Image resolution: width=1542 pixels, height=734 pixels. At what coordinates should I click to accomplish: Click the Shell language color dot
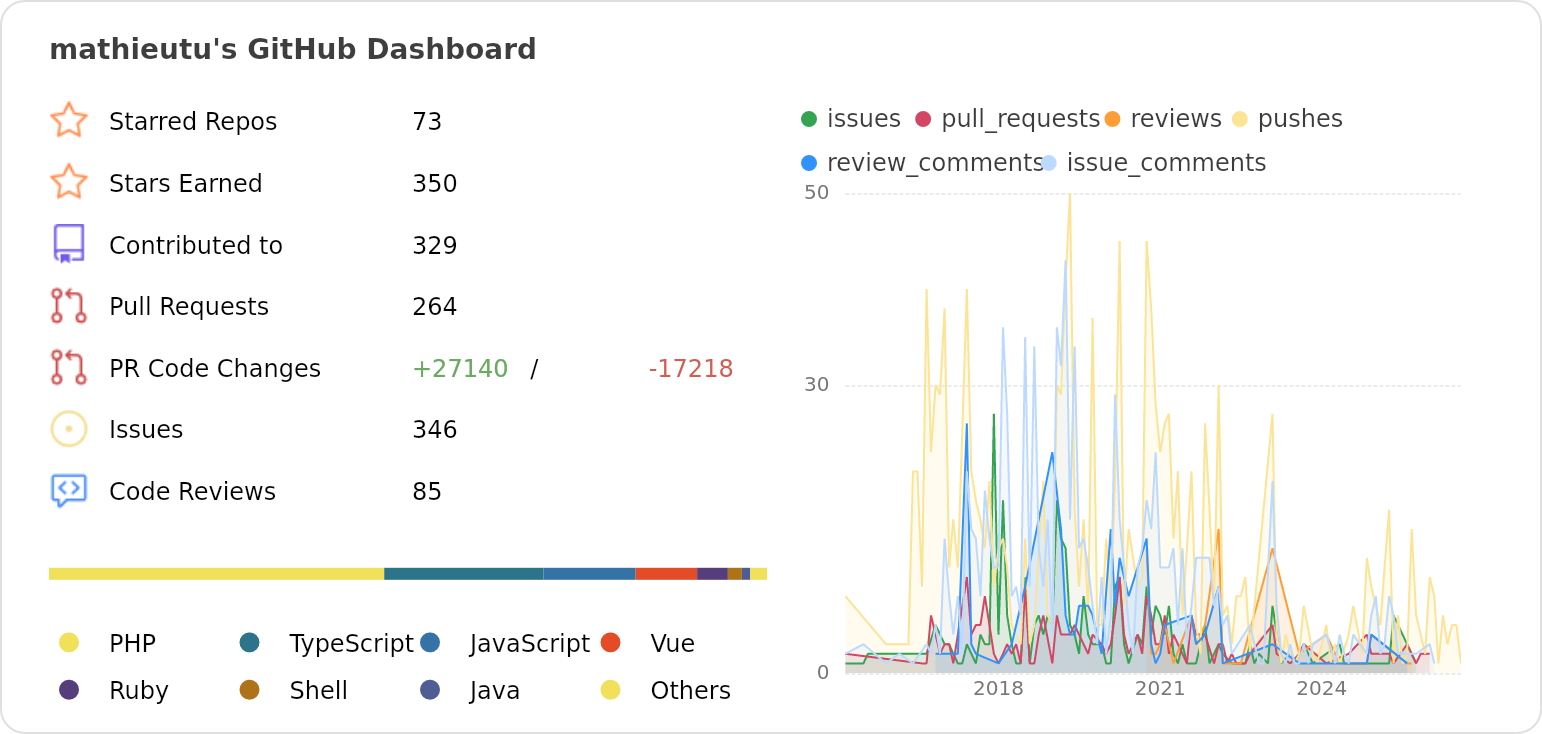coord(250,690)
